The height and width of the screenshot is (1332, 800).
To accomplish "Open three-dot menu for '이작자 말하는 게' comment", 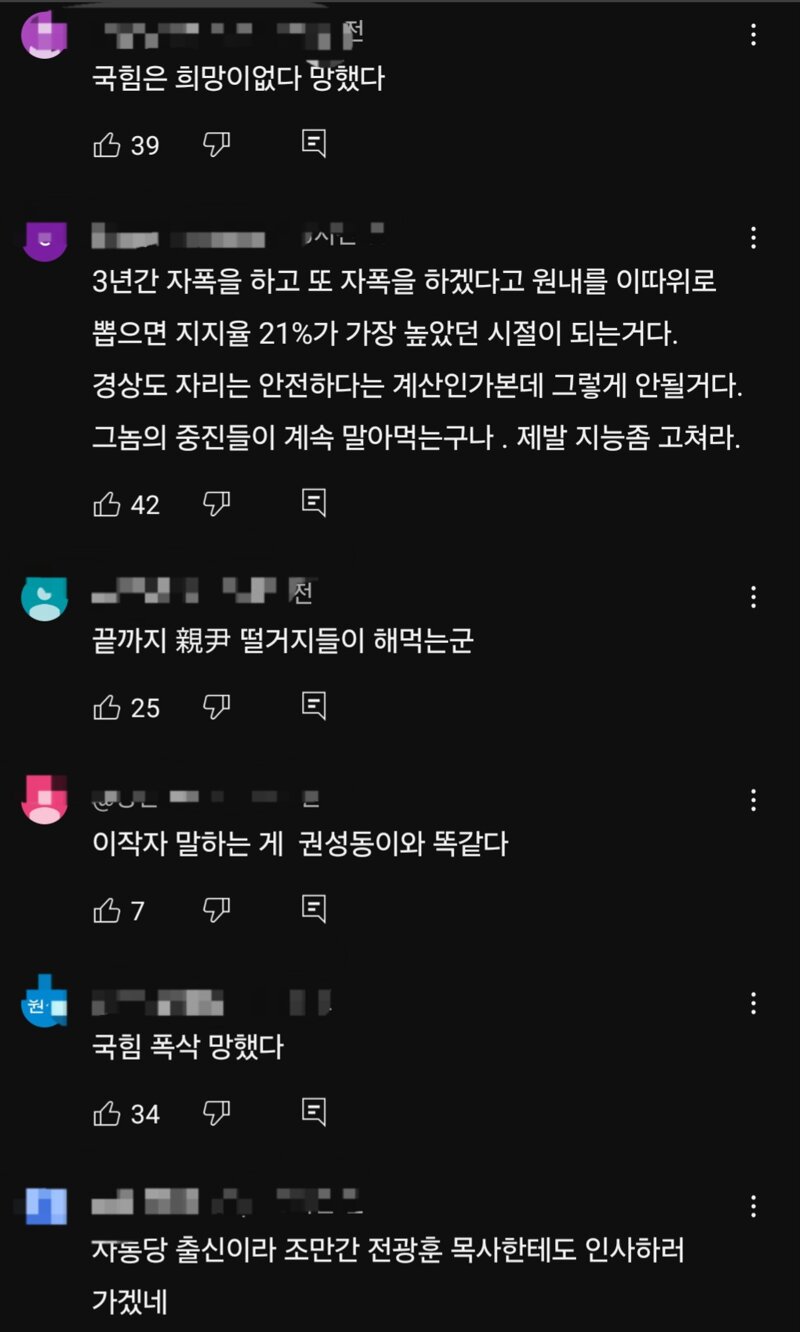I will point(753,800).
